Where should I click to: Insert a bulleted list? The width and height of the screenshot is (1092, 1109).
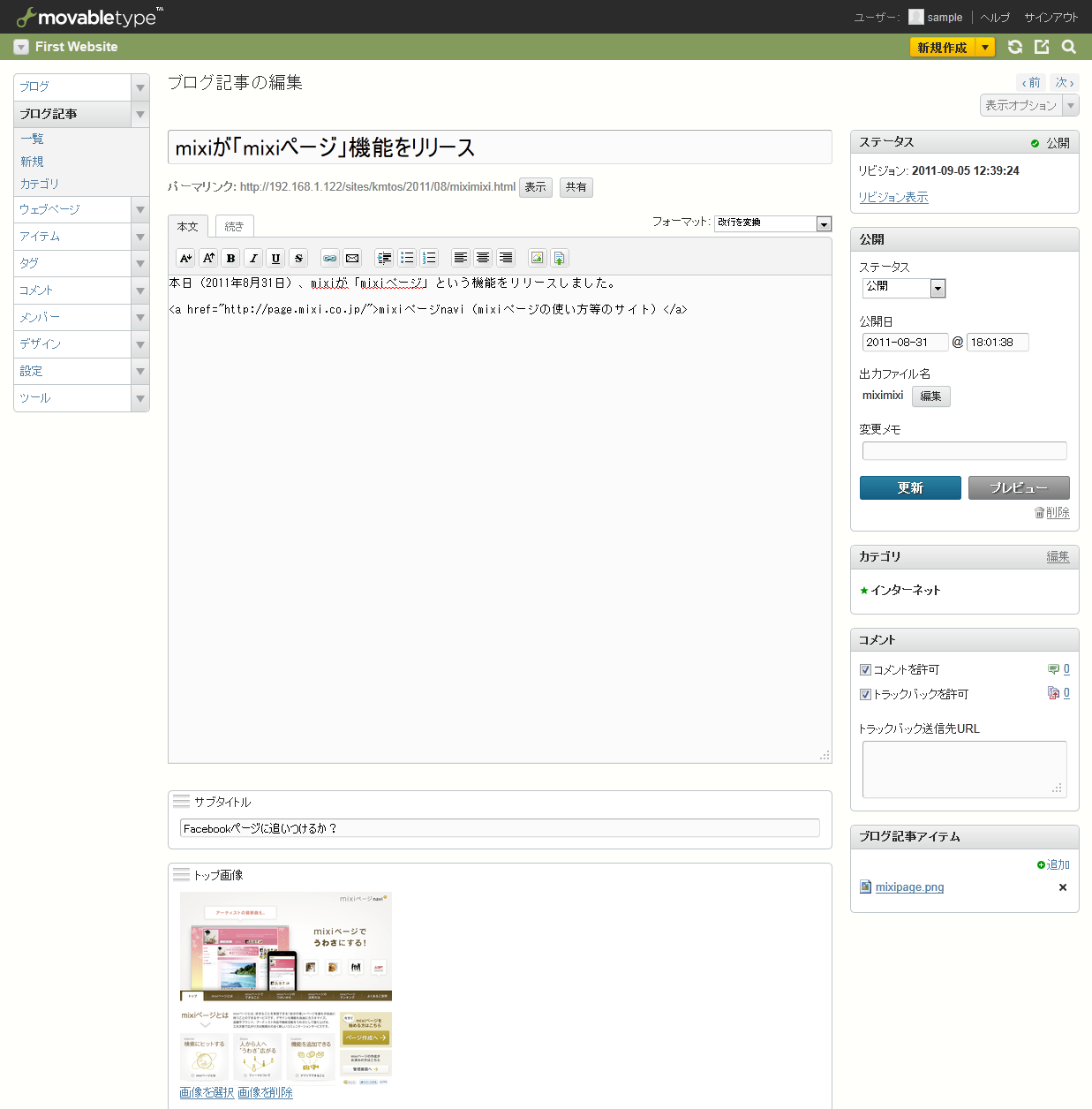(x=406, y=258)
